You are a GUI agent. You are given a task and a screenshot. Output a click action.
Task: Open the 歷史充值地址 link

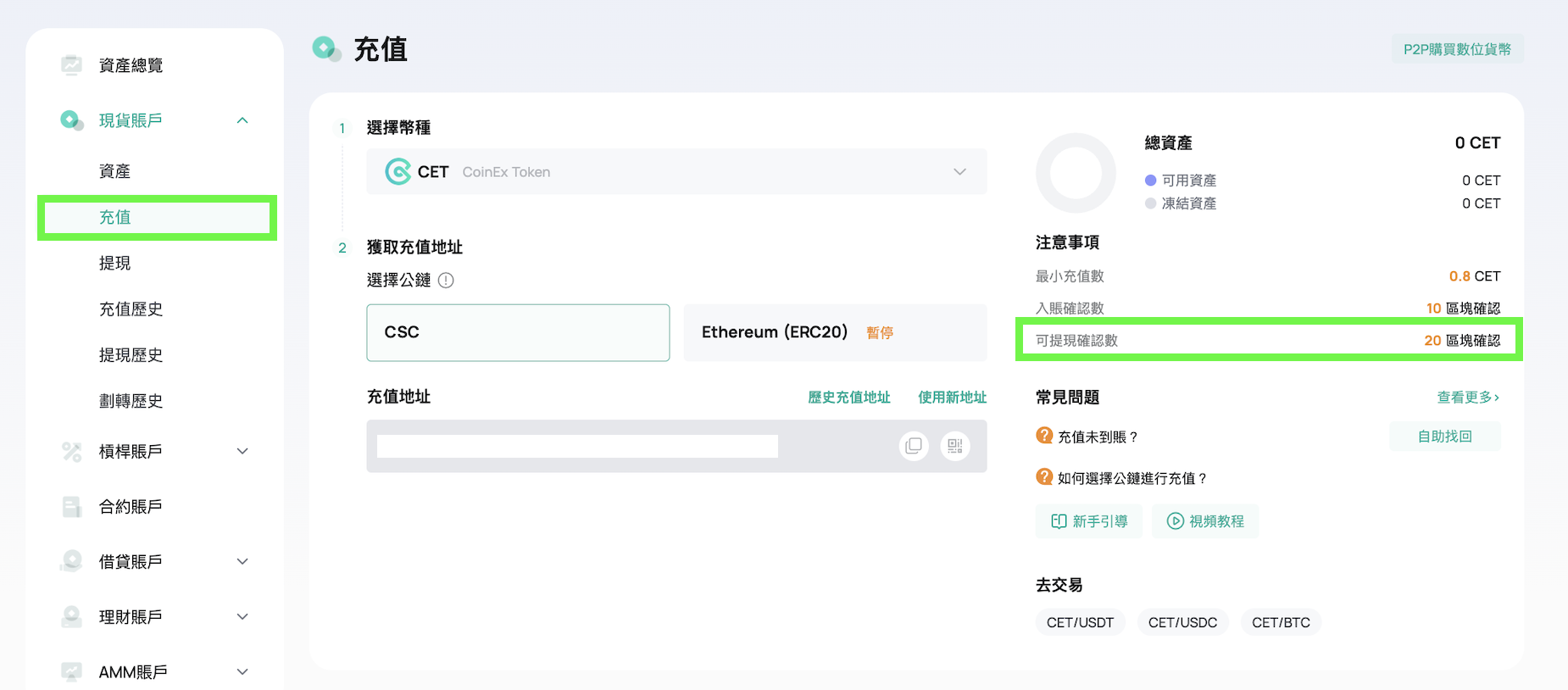pos(849,398)
